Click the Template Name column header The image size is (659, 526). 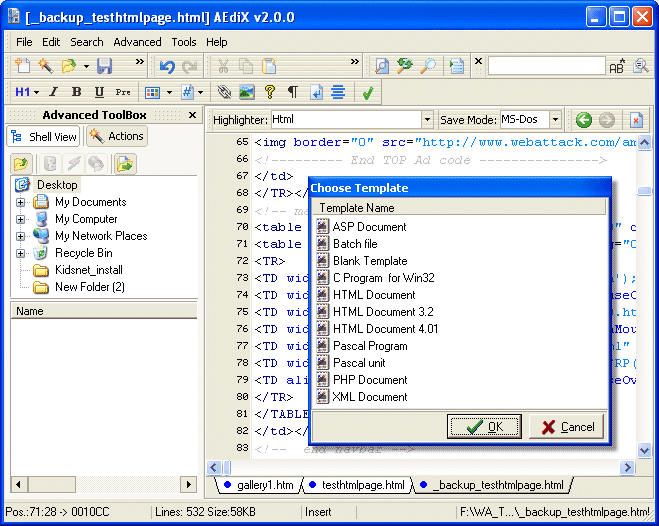pyautogui.click(x=459, y=208)
